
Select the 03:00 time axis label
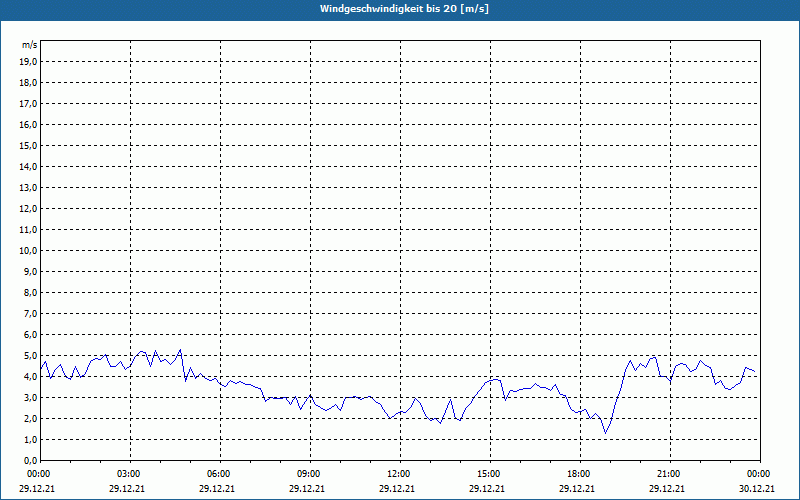tap(131, 474)
